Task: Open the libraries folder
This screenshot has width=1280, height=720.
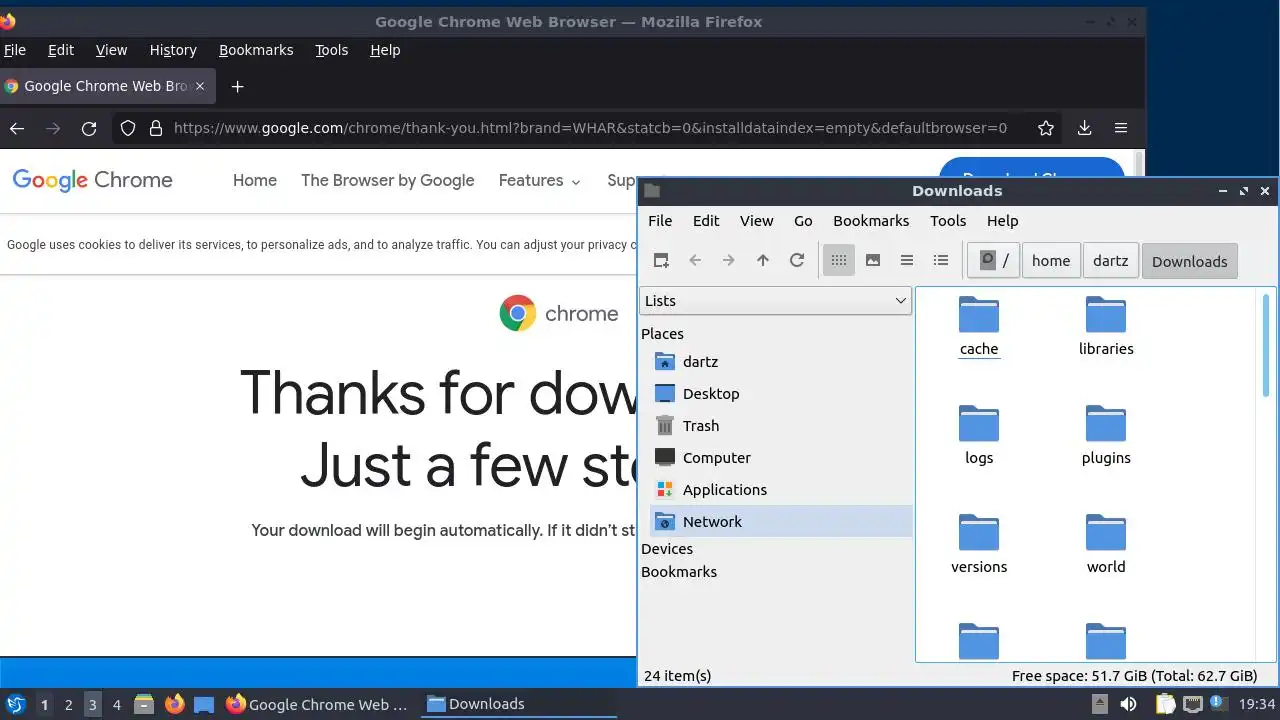Action: tap(1106, 326)
